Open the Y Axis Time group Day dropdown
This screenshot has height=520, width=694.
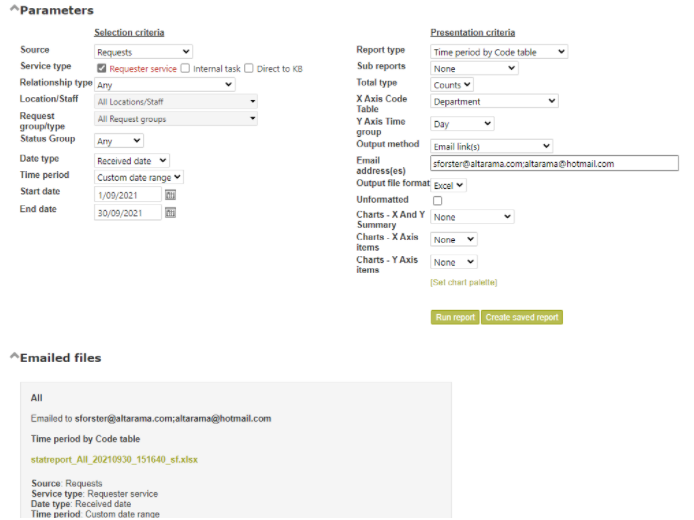462,123
